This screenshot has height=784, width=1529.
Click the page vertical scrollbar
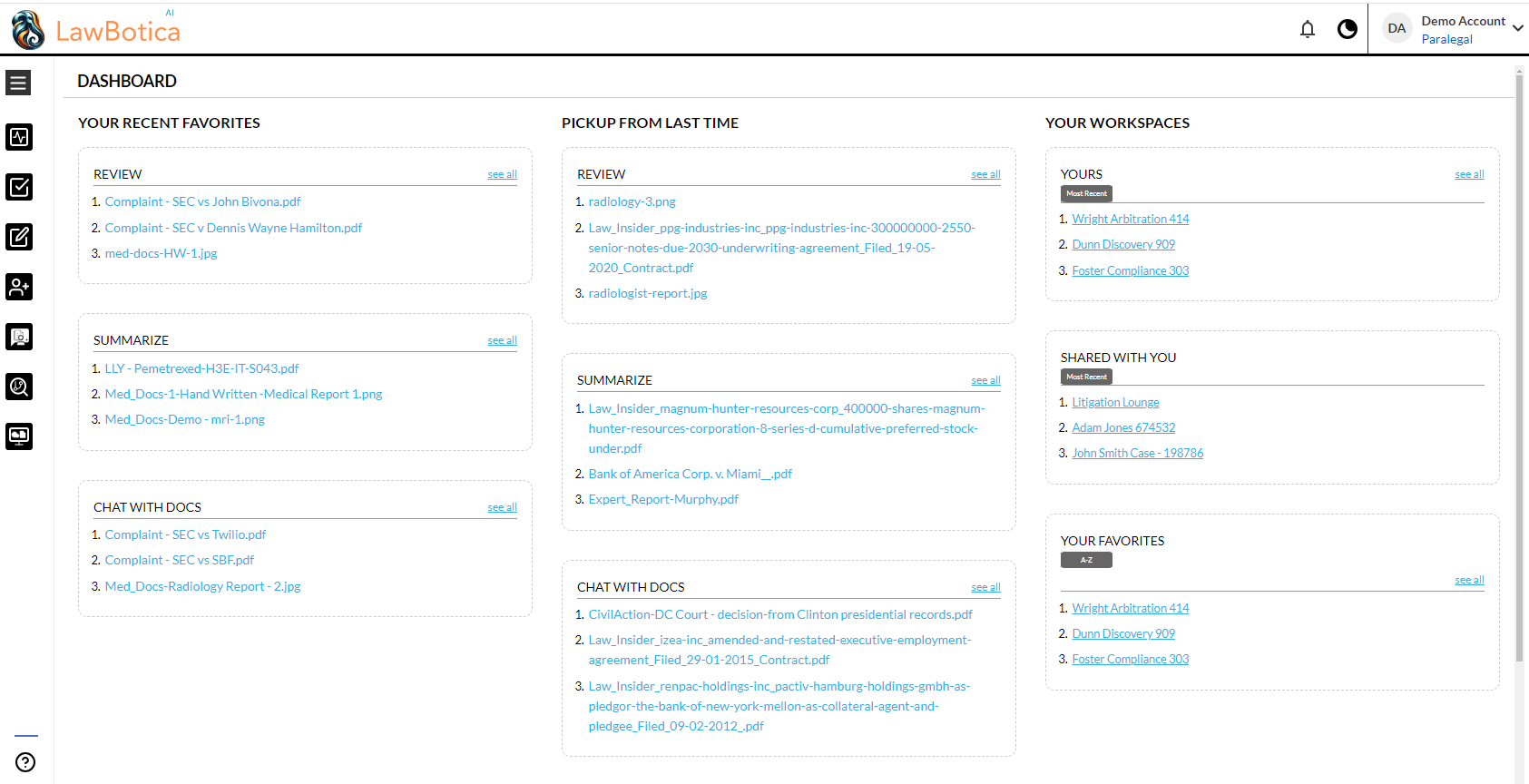[1520, 363]
